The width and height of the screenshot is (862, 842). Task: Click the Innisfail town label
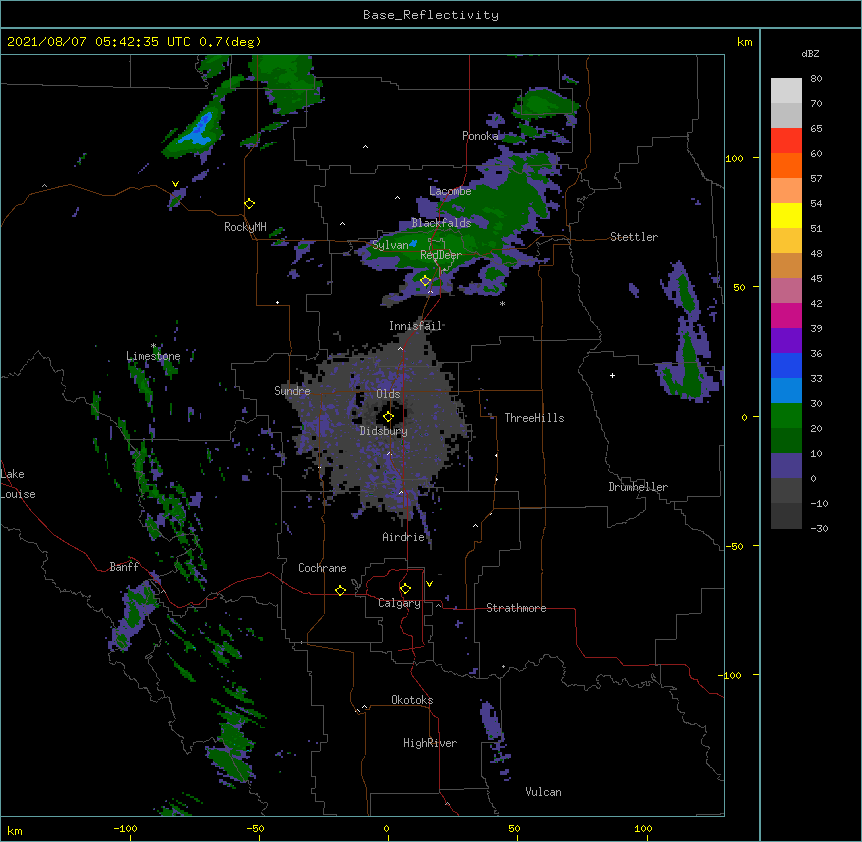pyautogui.click(x=416, y=326)
